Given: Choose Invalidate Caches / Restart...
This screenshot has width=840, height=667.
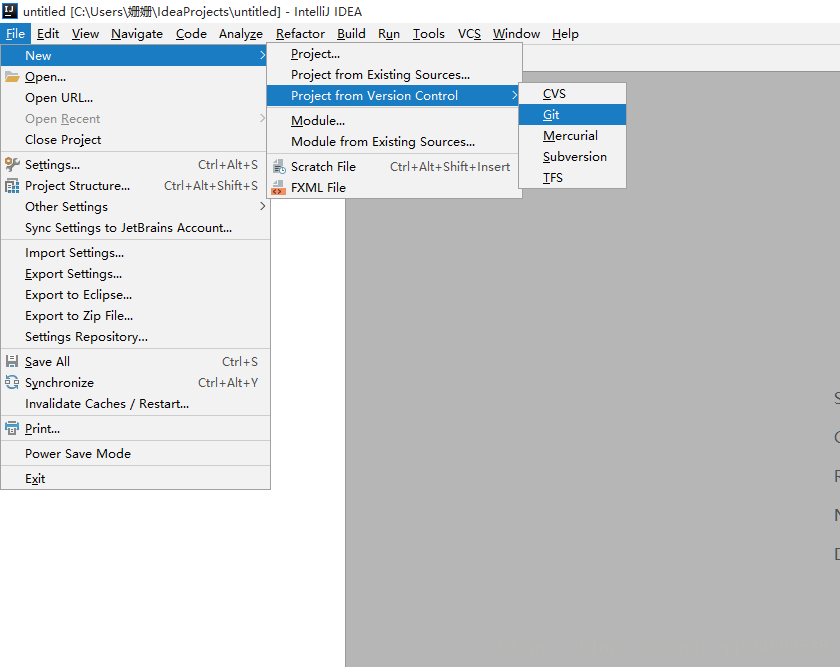Looking at the screenshot, I should click(135, 403).
